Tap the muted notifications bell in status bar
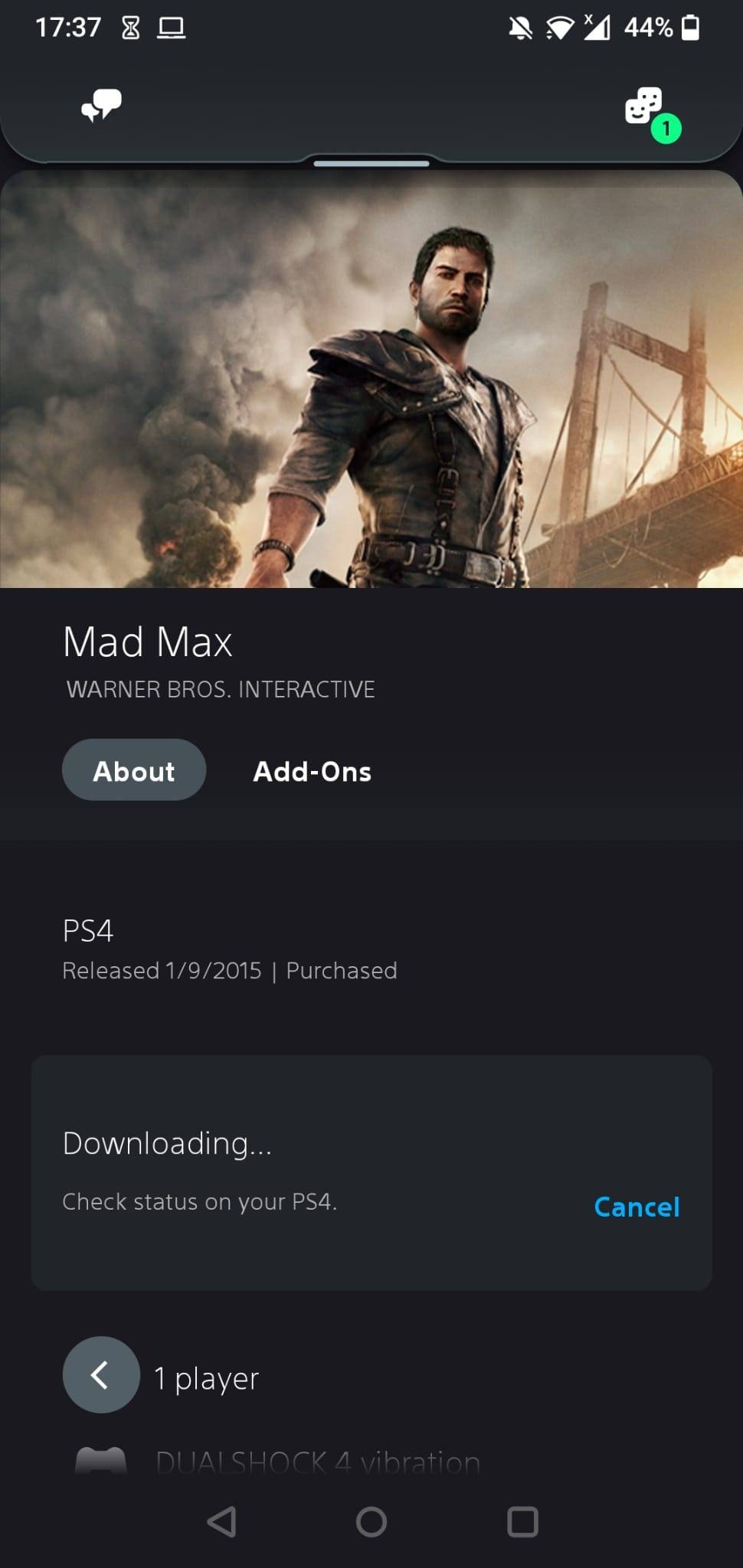 point(521,28)
